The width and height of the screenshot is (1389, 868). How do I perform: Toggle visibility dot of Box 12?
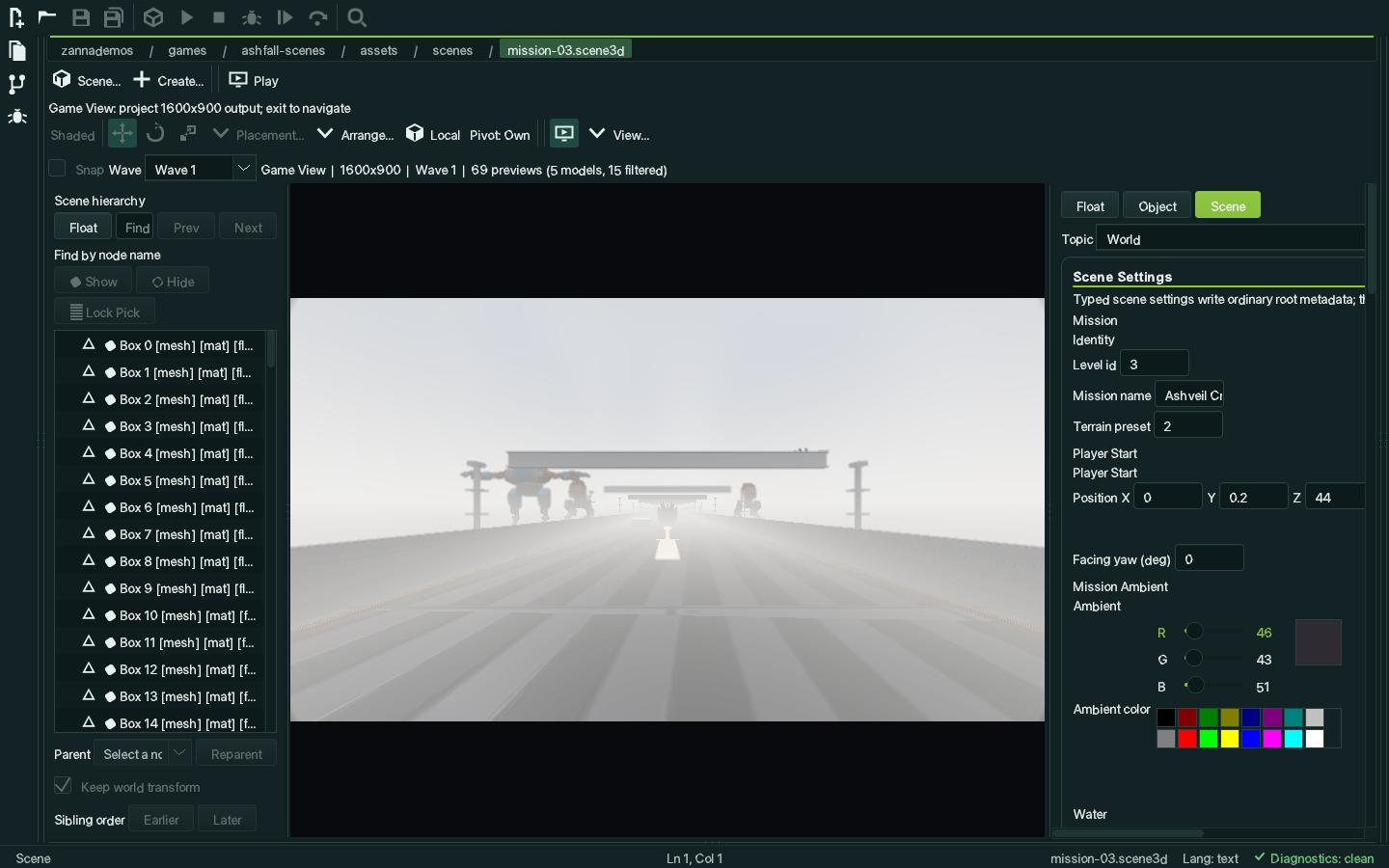pos(110,669)
